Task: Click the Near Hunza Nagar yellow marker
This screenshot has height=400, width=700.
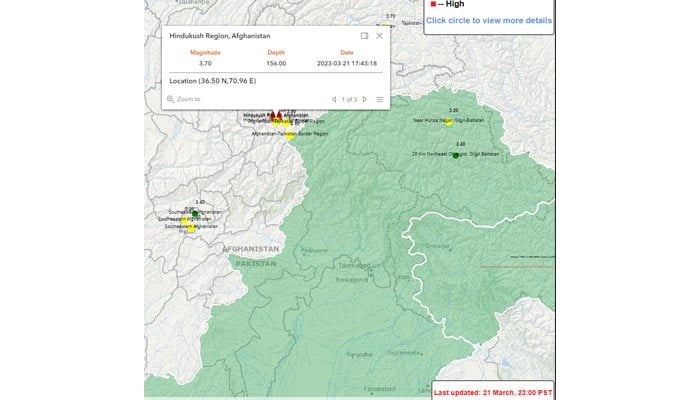Action: point(448,122)
